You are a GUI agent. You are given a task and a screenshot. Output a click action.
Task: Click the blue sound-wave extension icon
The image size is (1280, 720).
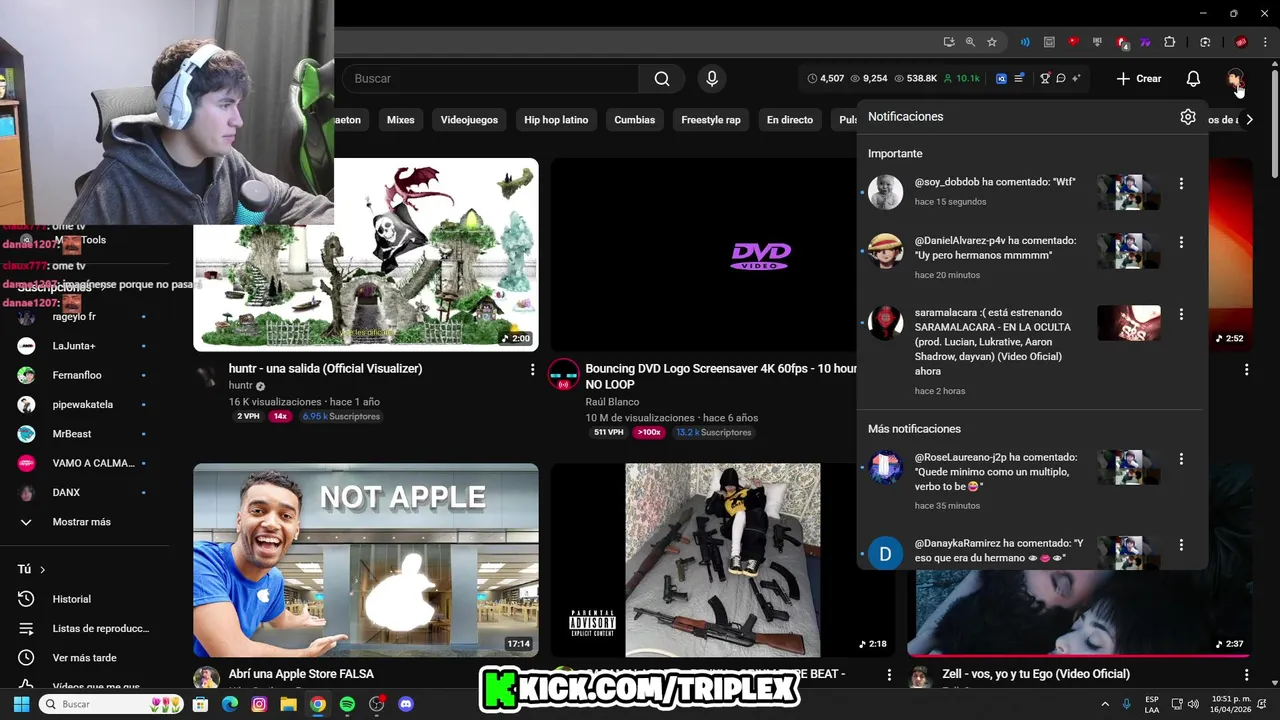tap(1025, 42)
